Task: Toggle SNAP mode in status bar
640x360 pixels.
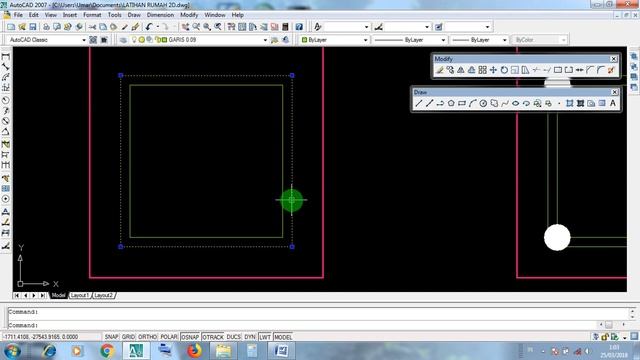Action: pos(111,337)
